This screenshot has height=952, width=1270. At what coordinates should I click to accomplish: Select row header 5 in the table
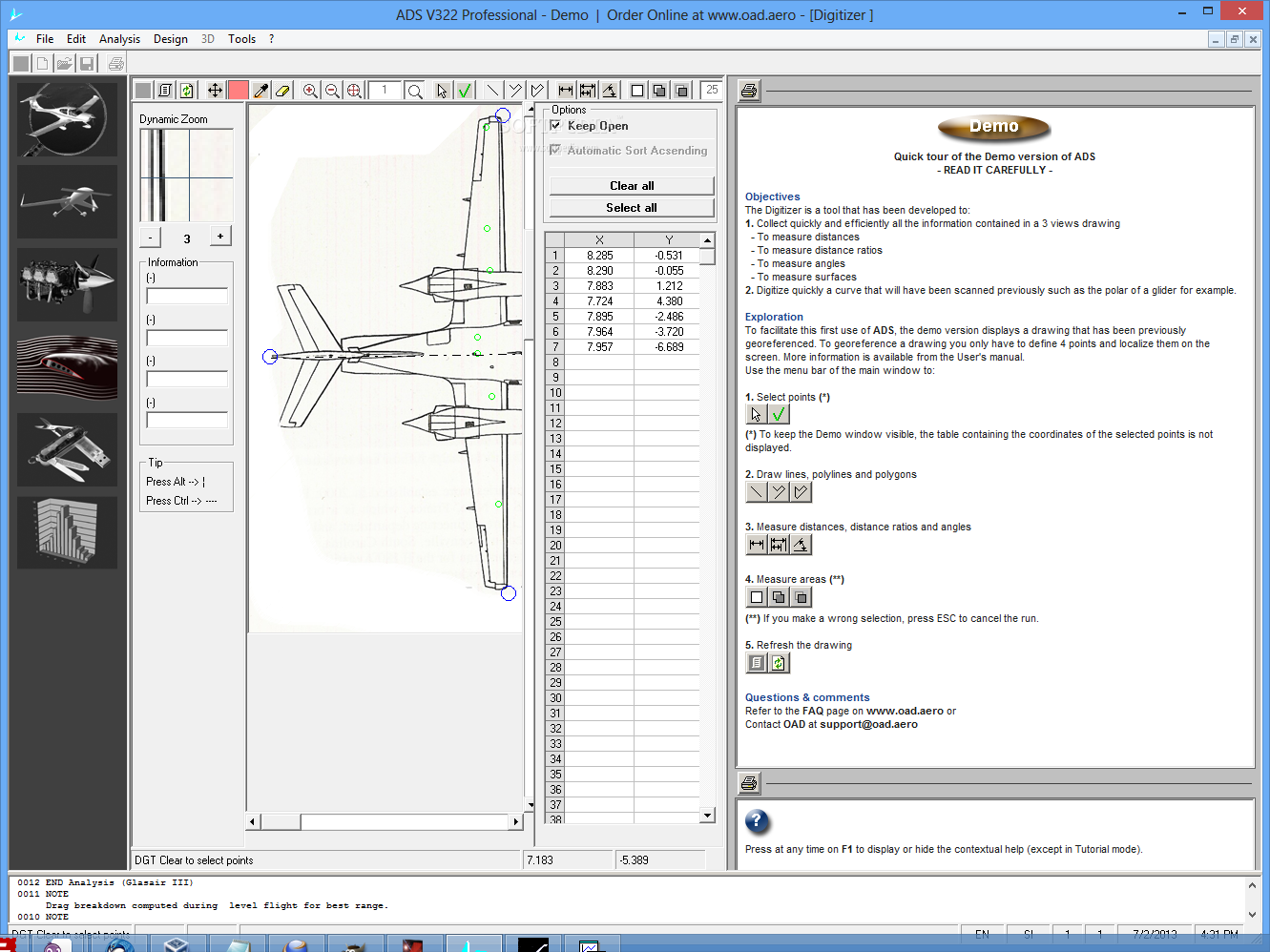(555, 317)
